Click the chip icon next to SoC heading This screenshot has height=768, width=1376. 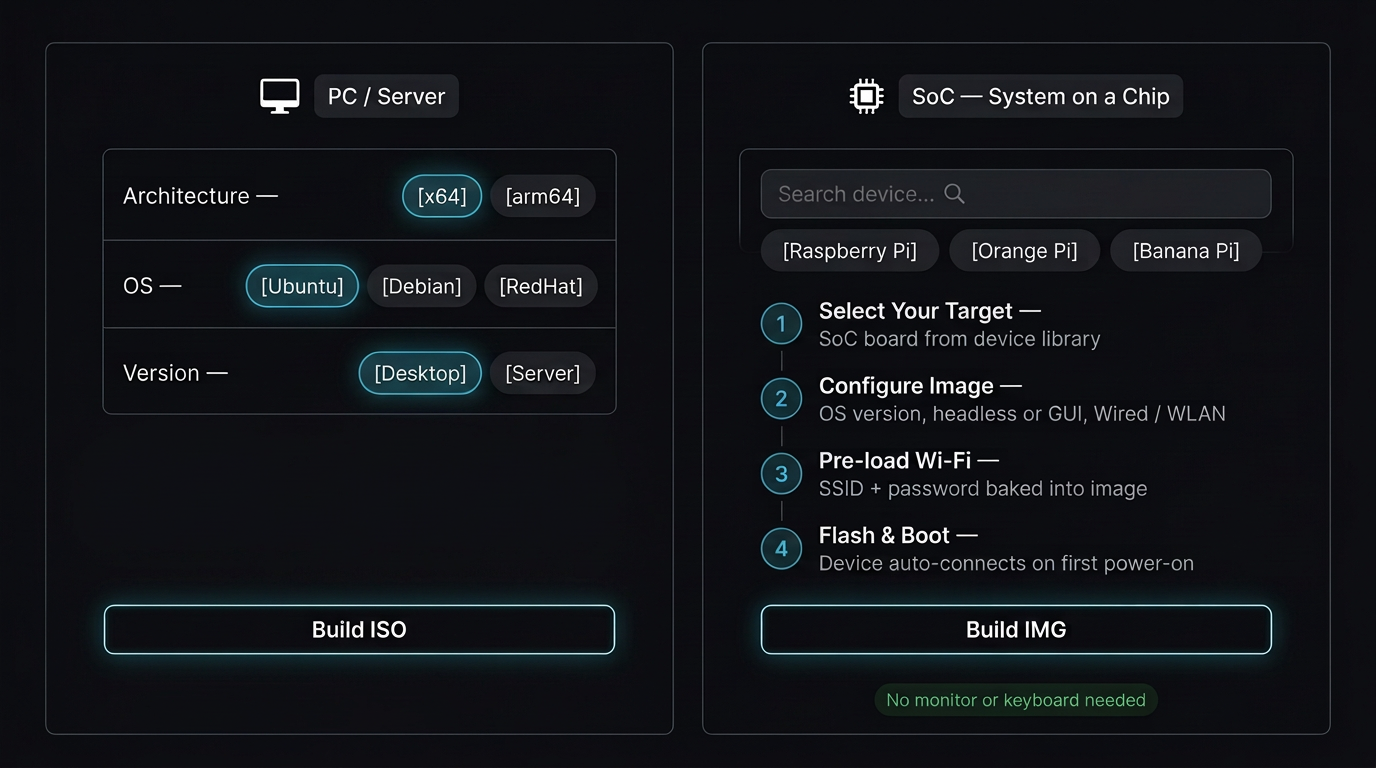pyautogui.click(x=865, y=95)
